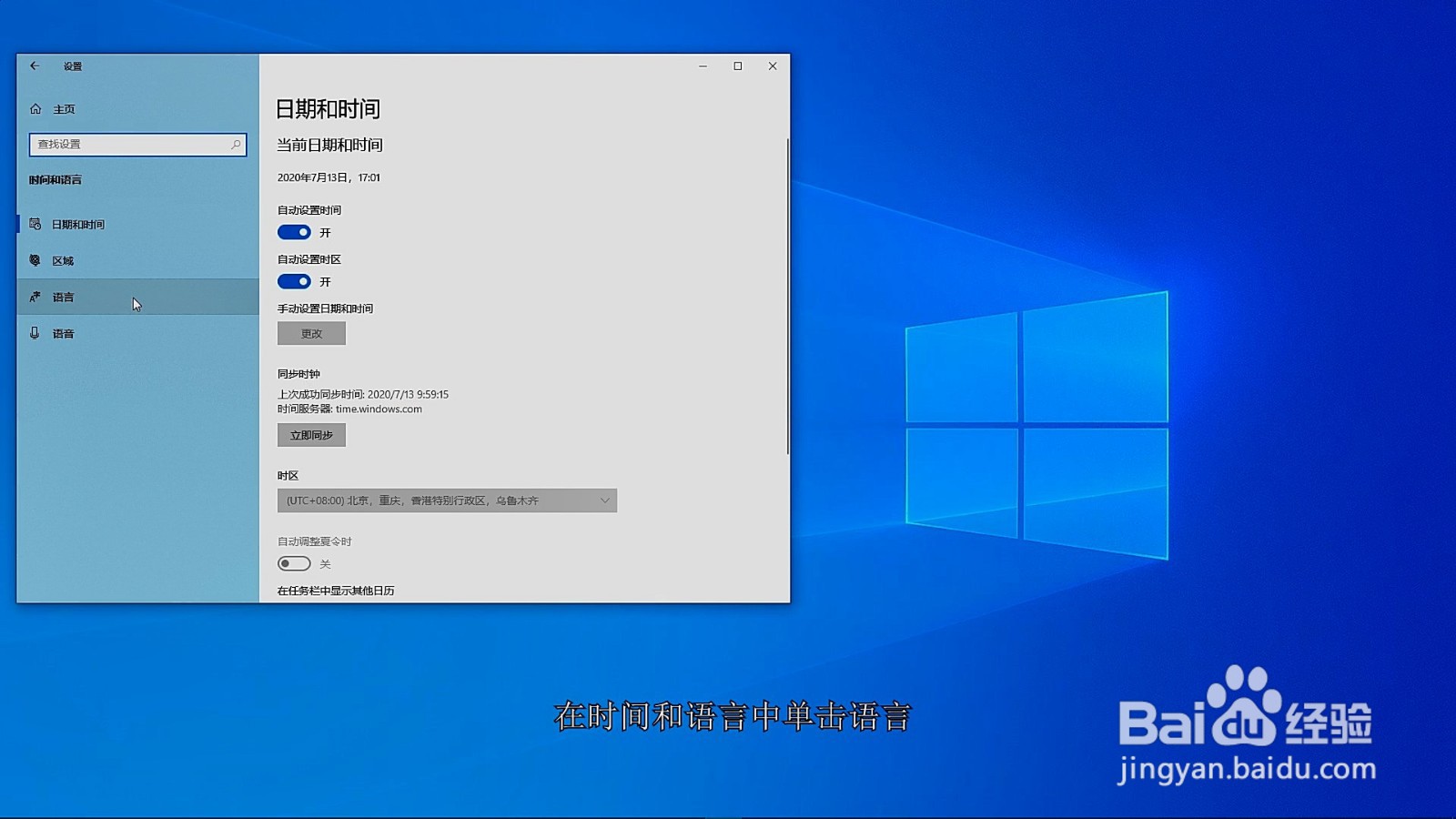Click the vertical scrollbar in Settings
Viewport: 1456px width, 819px height.
click(787, 297)
